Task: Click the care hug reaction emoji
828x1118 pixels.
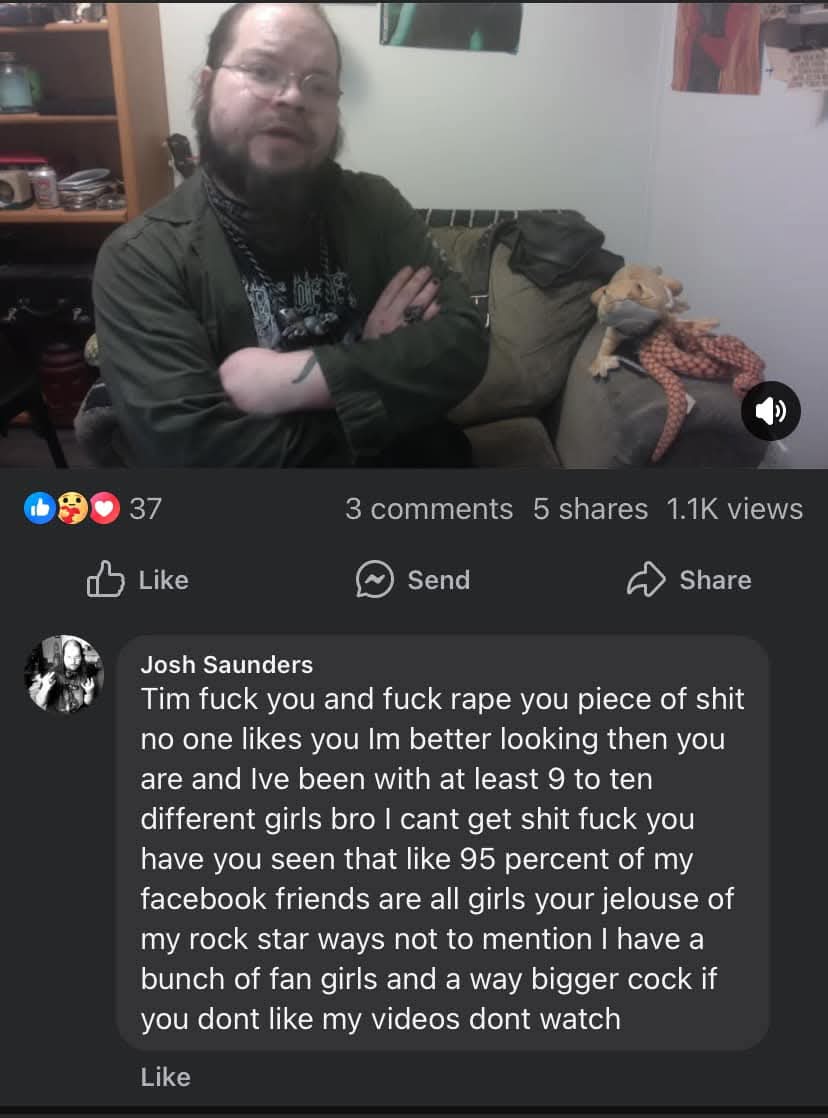Action: tap(72, 508)
